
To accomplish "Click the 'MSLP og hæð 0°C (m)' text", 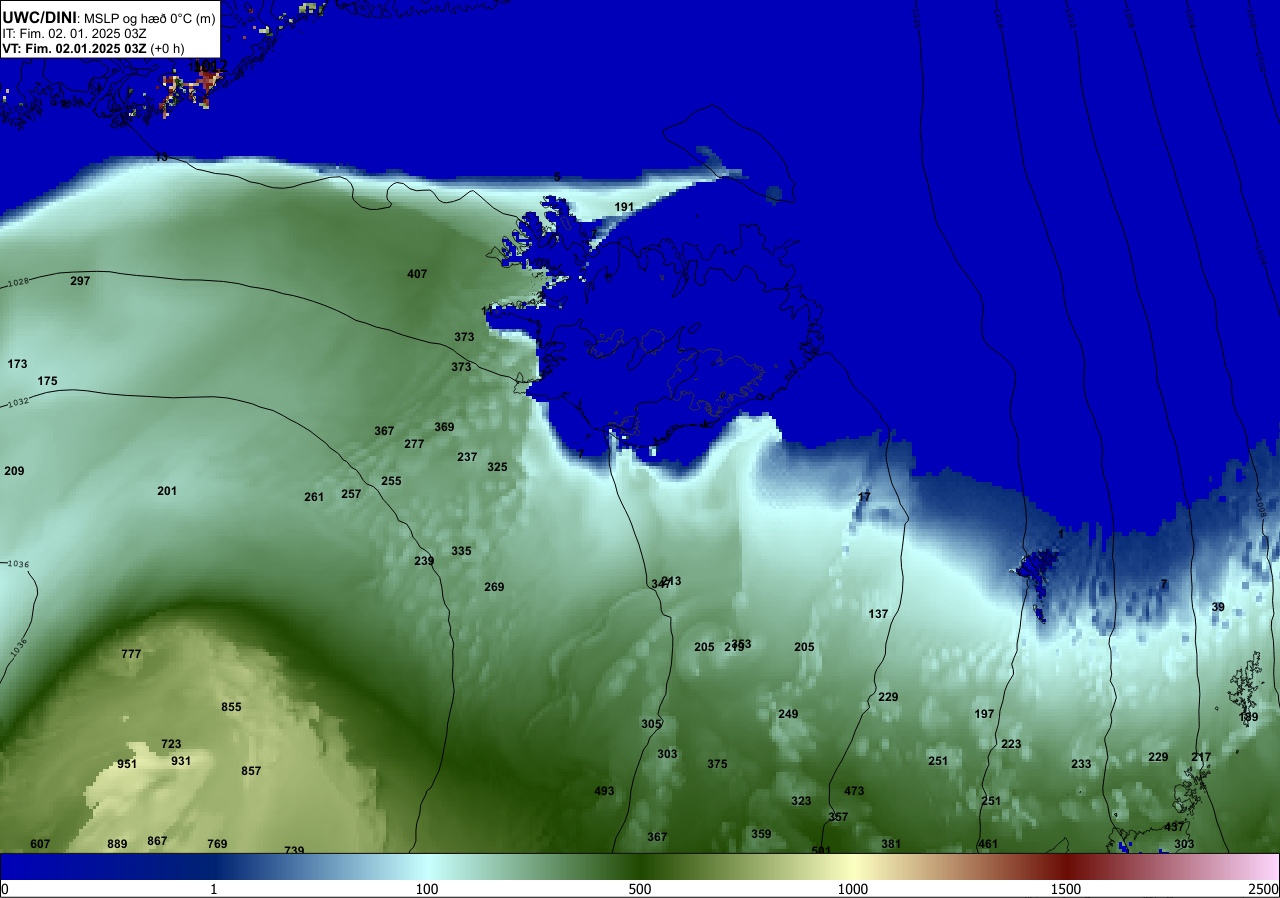I will click(149, 18).
